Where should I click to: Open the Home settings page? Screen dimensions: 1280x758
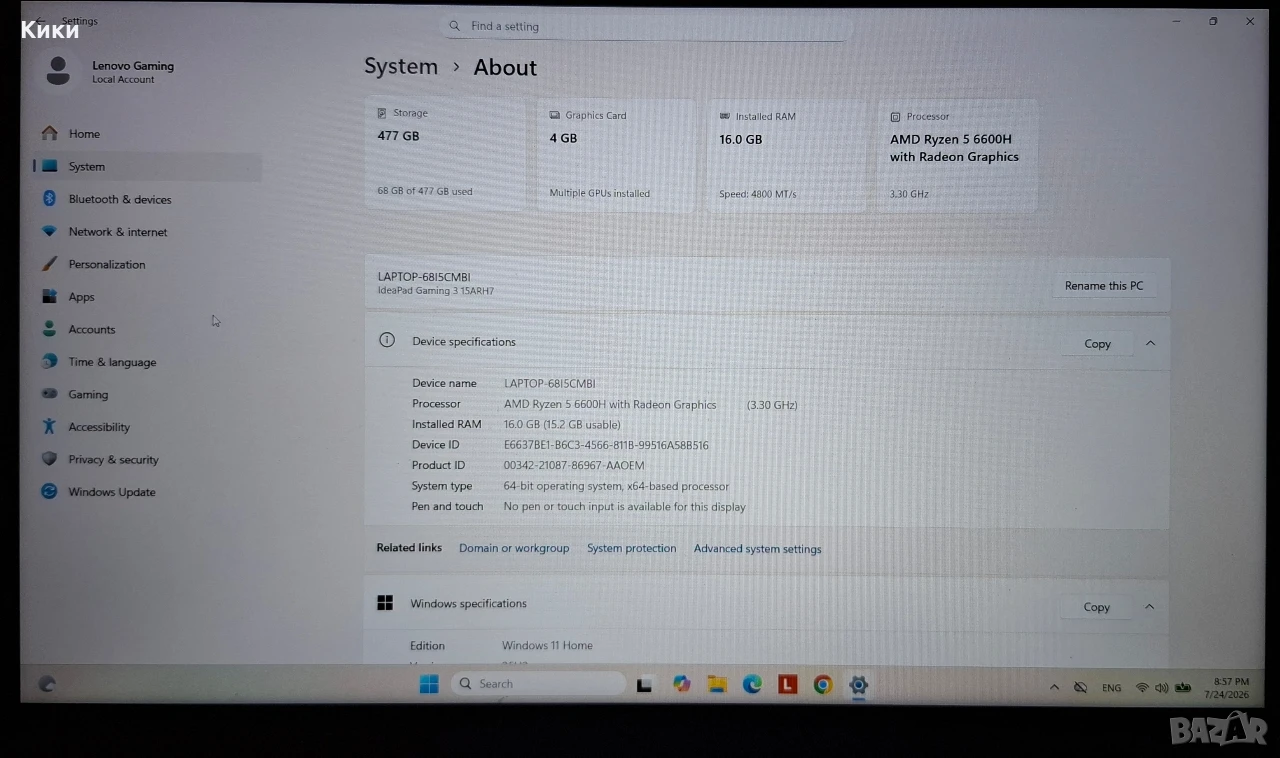pos(84,134)
